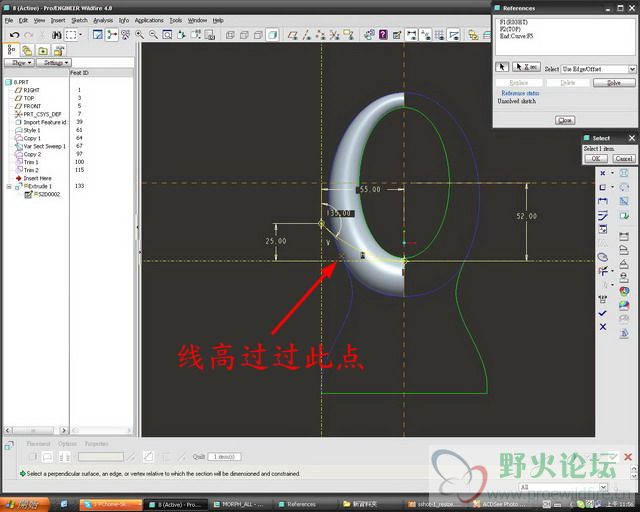The width and height of the screenshot is (640, 512).
Task: Open the Folder browser navigator tab icon
Action: pos(43,51)
